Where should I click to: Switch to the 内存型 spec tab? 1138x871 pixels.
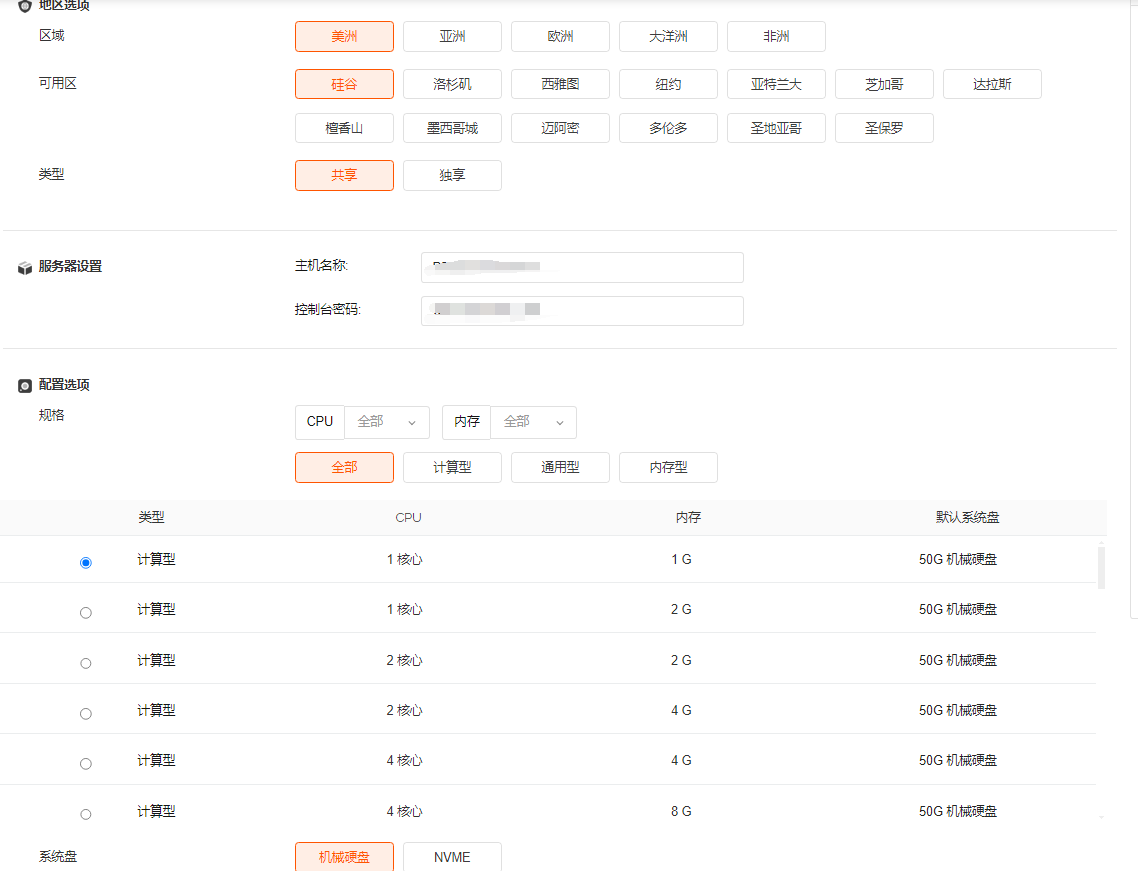pyautogui.click(x=668, y=468)
